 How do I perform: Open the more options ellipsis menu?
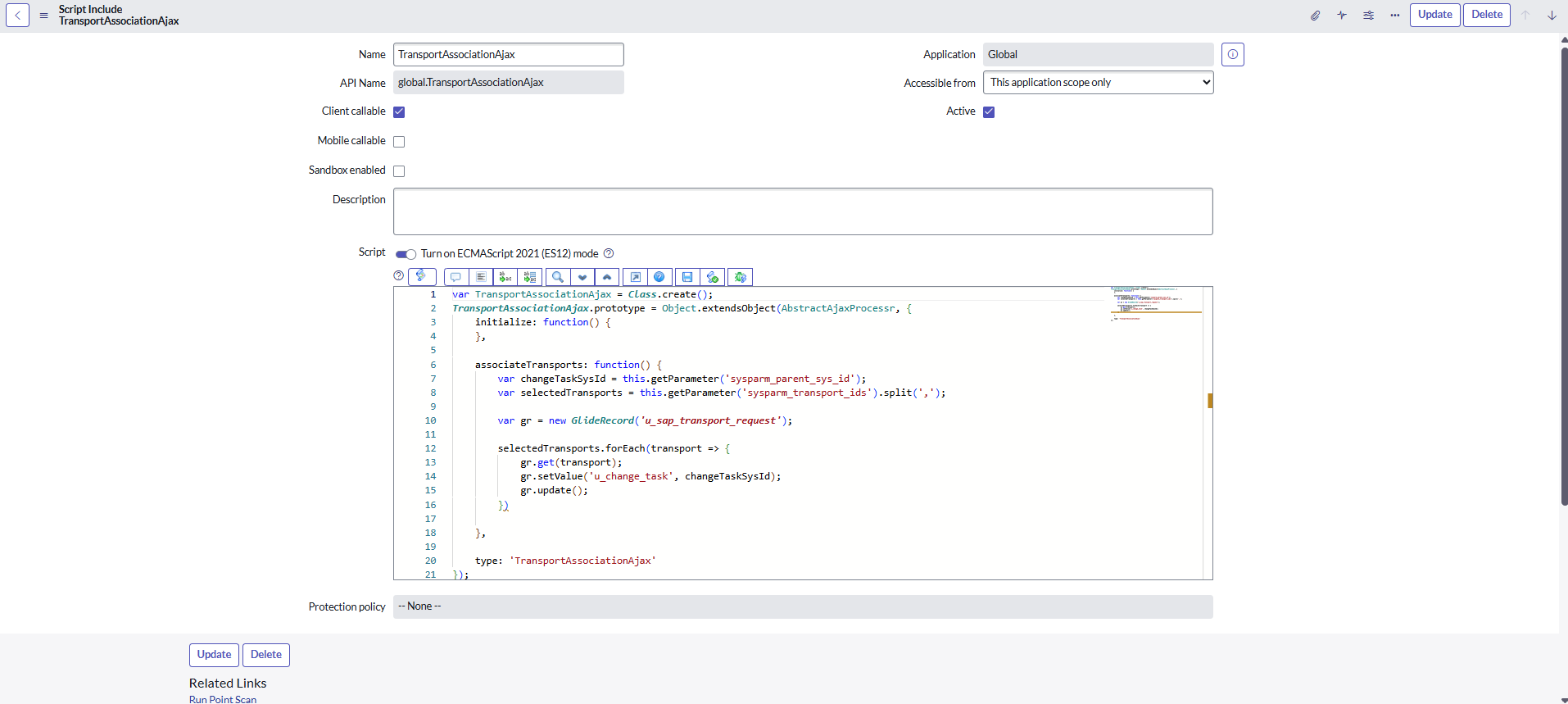(x=1394, y=16)
